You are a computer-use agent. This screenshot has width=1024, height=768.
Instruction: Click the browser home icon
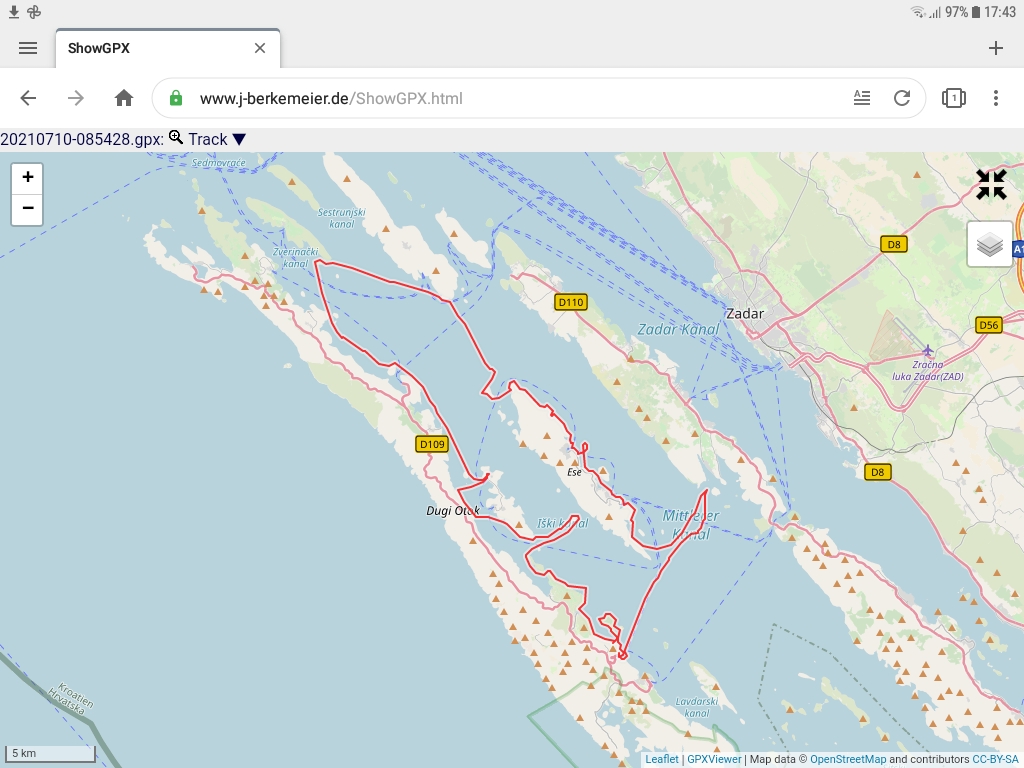click(x=123, y=97)
